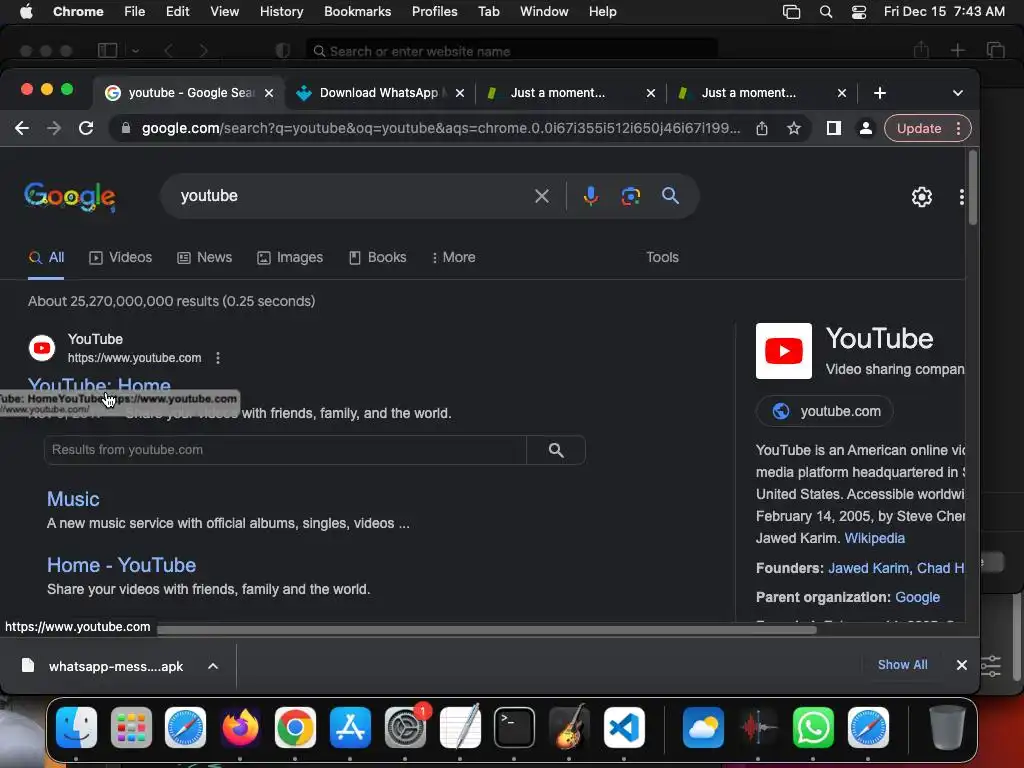Open the Tools search options

coord(662,257)
